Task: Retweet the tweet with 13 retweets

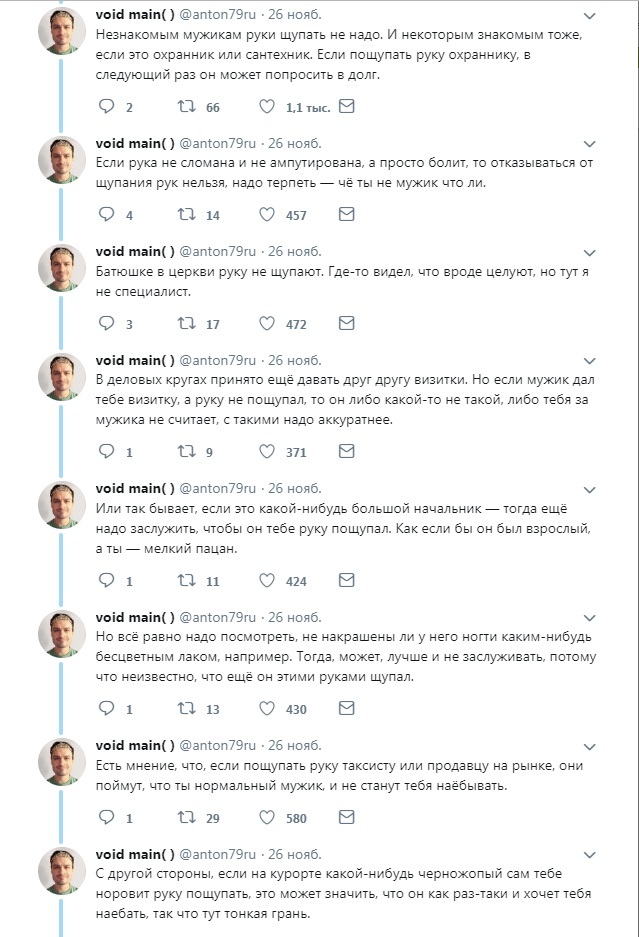Action: click(x=185, y=709)
